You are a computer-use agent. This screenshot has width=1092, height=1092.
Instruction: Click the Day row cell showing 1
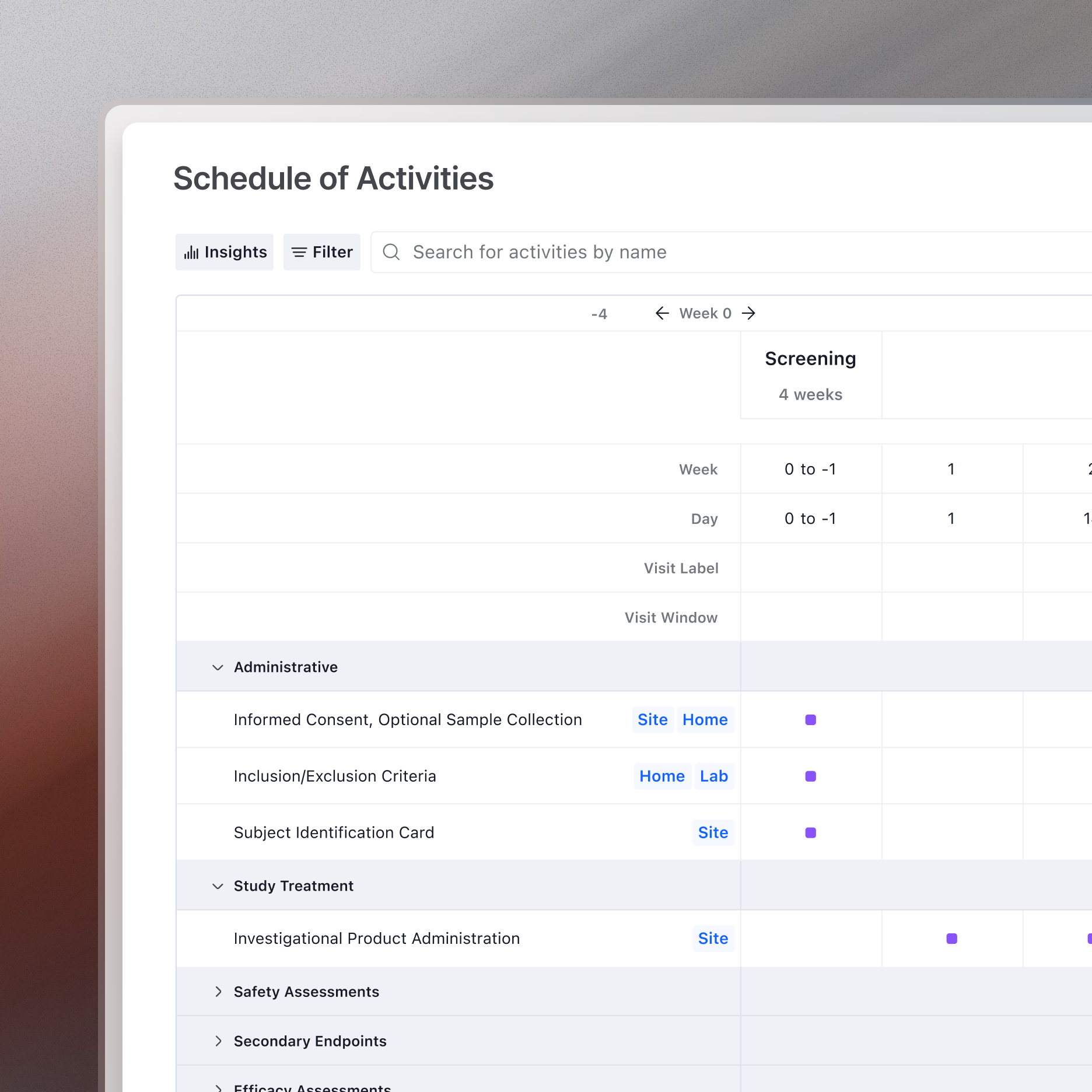point(952,519)
